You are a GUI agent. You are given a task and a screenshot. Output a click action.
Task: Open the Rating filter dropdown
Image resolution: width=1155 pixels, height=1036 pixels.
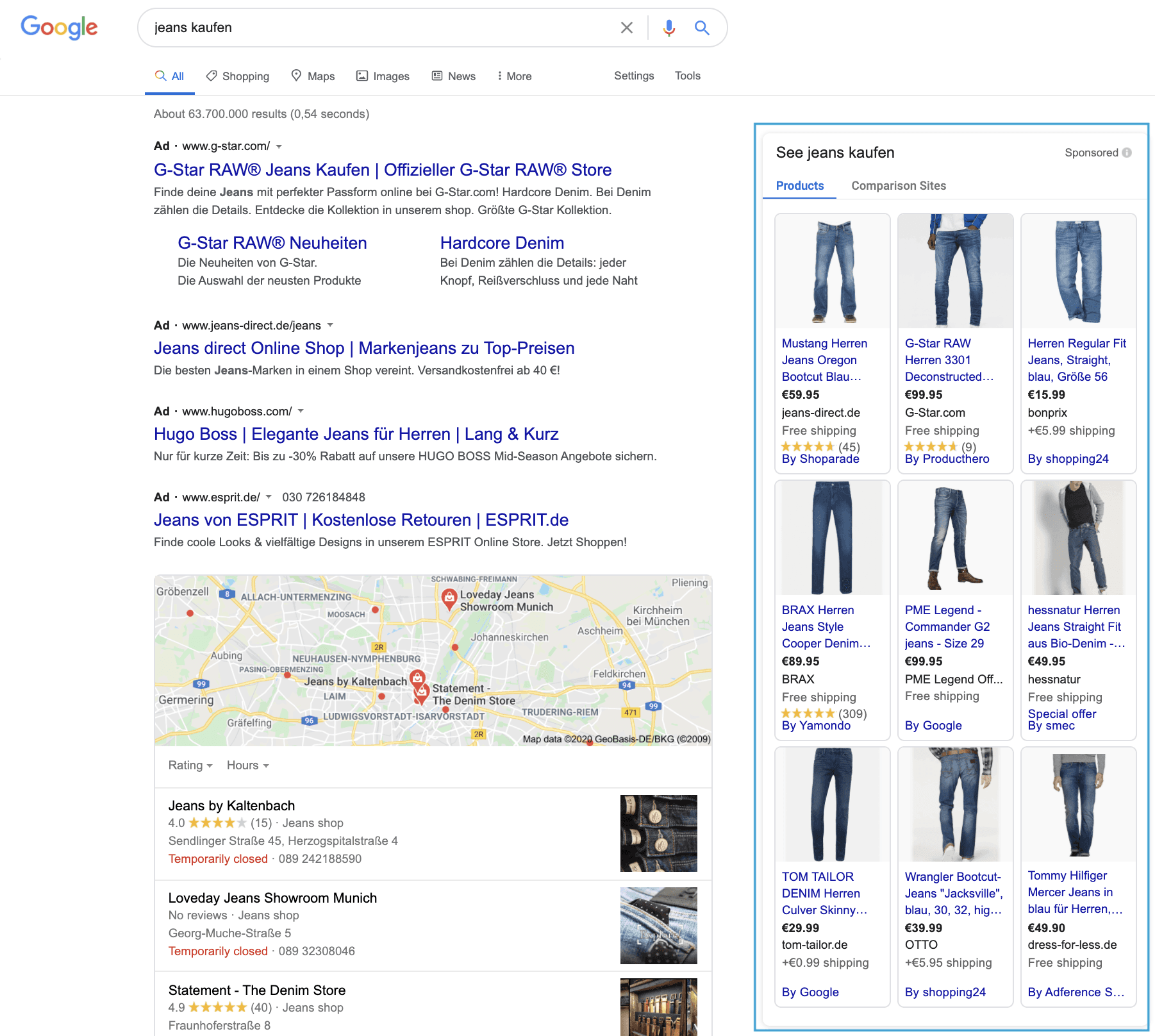(190, 765)
